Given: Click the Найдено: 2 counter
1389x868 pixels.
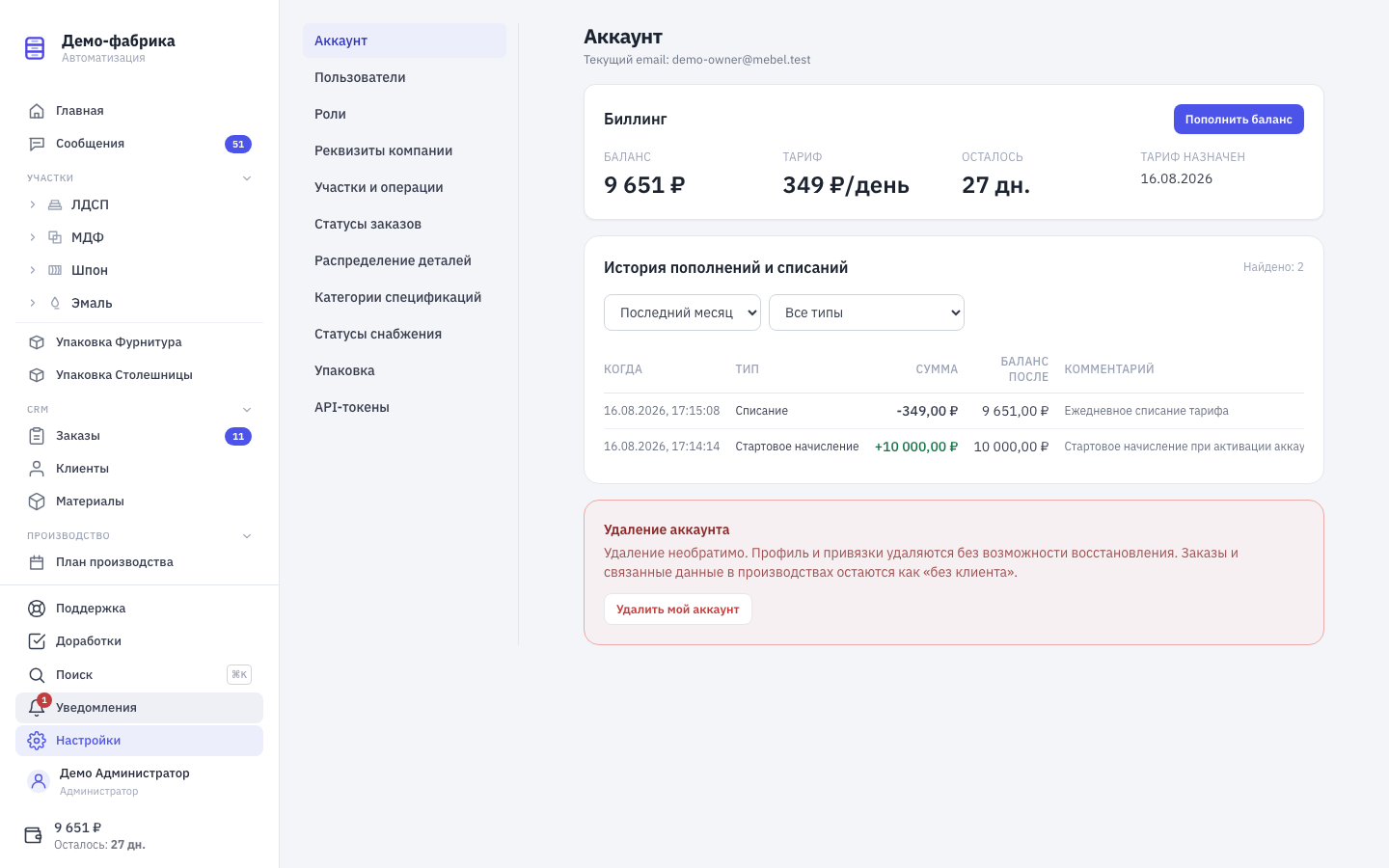Looking at the screenshot, I should click(1273, 267).
